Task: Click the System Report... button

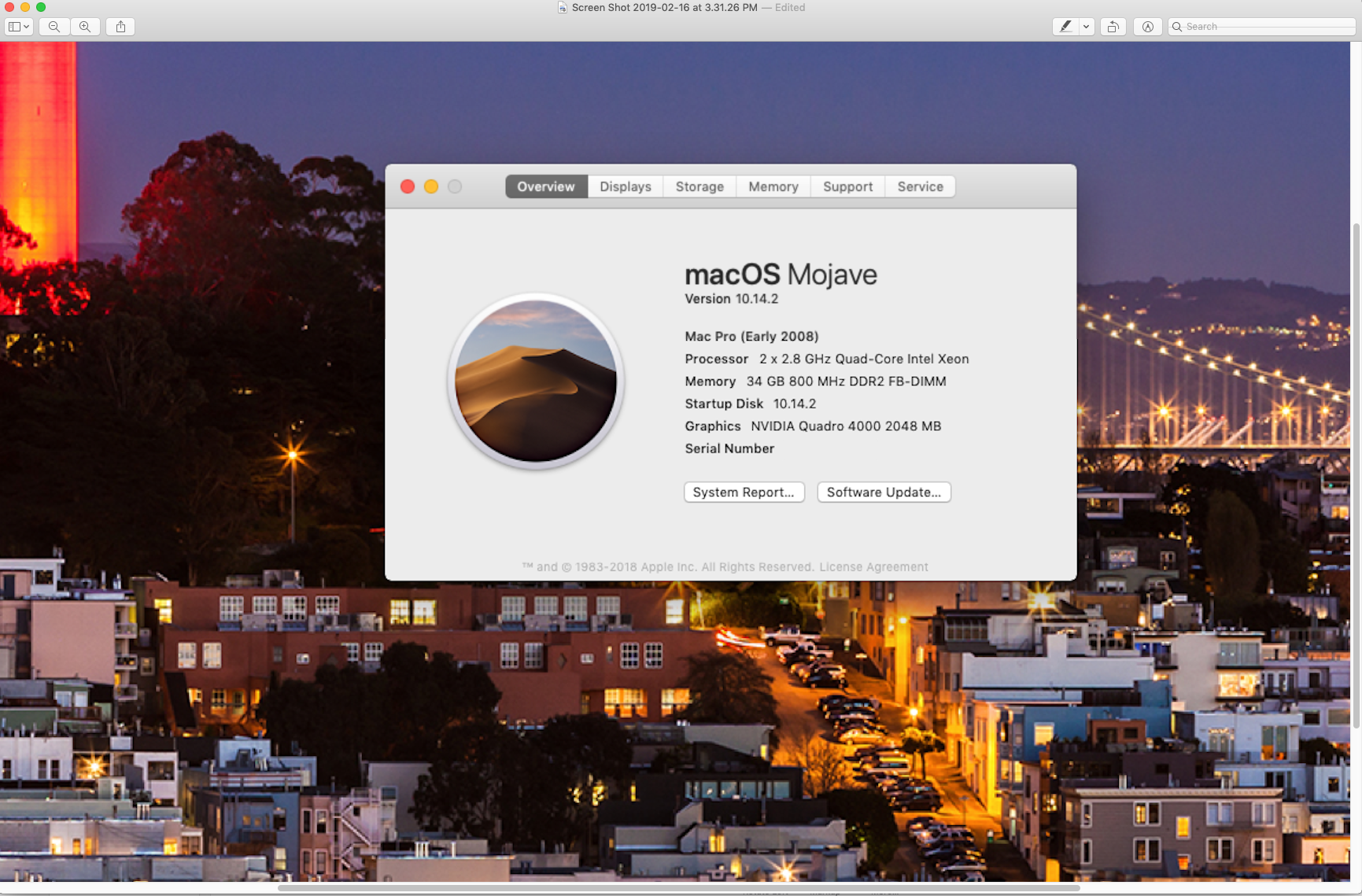Action: [744, 492]
